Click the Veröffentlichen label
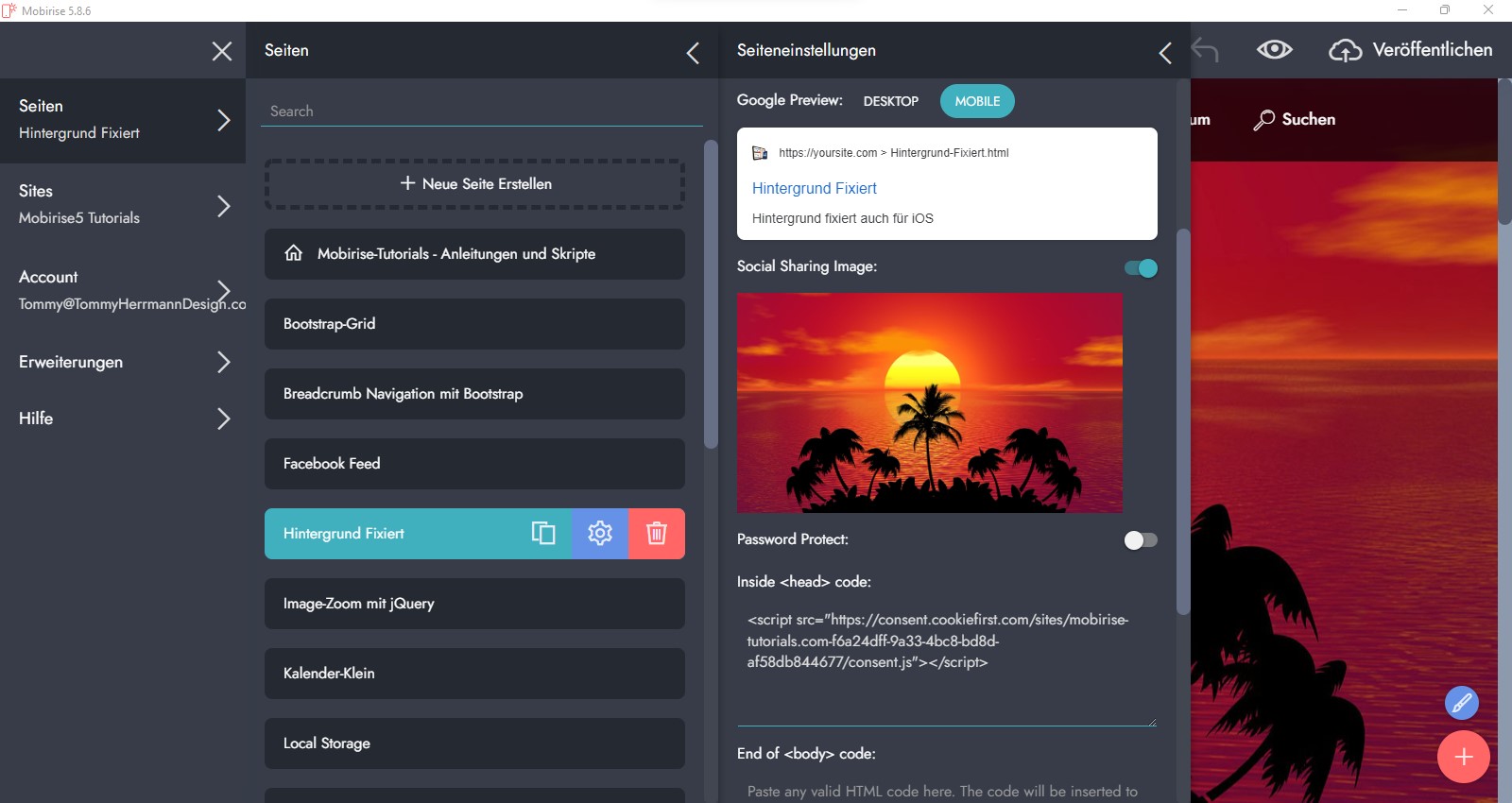This screenshot has width=1512, height=803. pos(1433,49)
